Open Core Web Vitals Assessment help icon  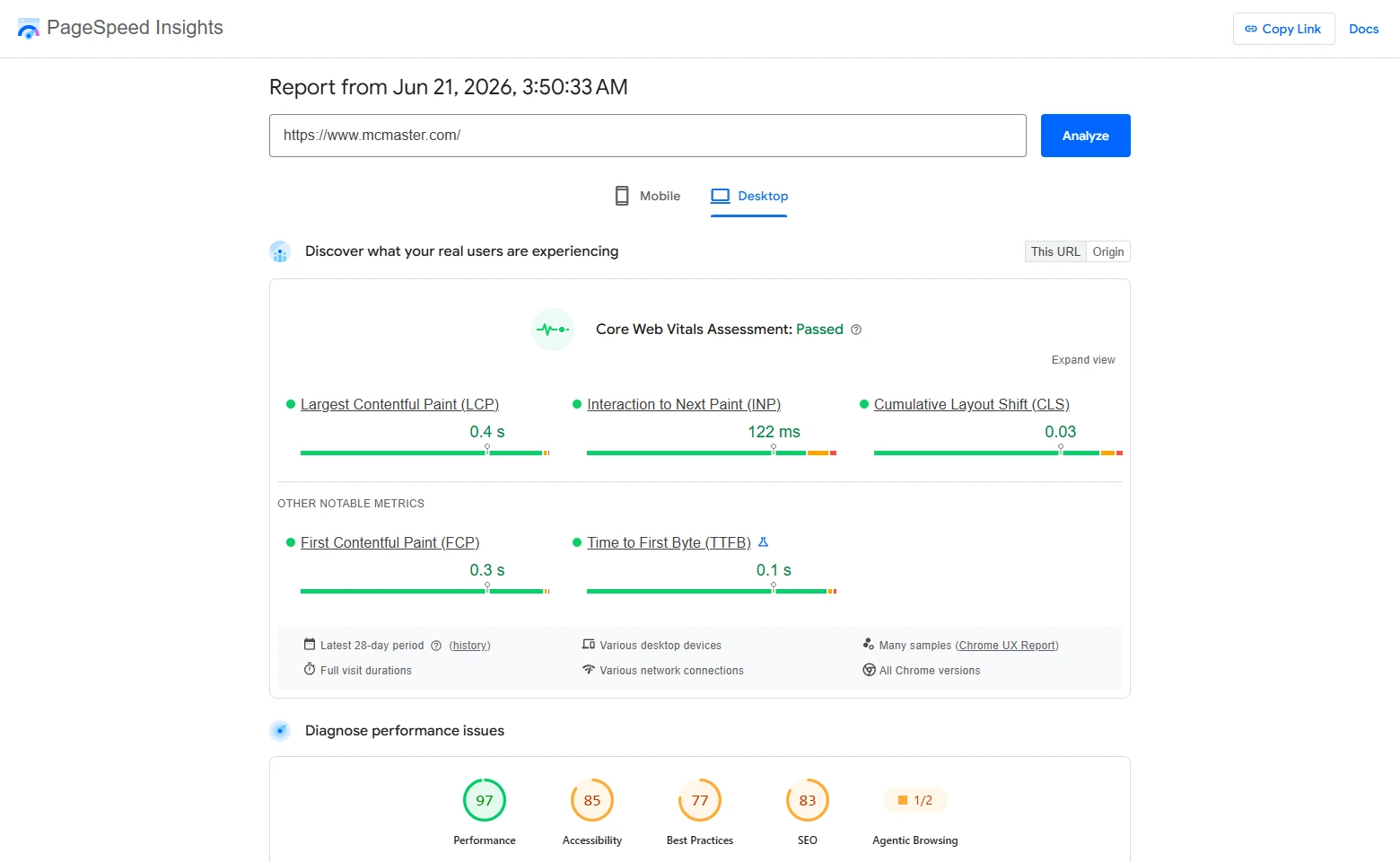(856, 330)
